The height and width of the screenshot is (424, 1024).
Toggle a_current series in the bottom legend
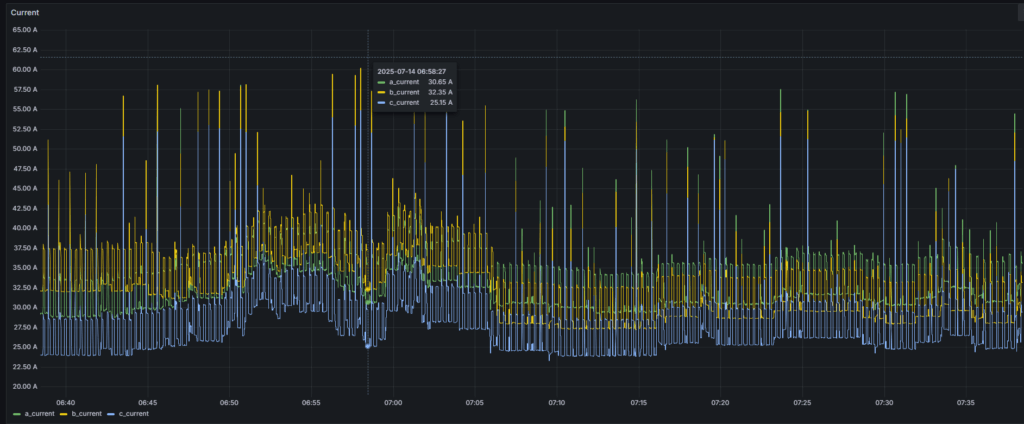(x=39, y=413)
